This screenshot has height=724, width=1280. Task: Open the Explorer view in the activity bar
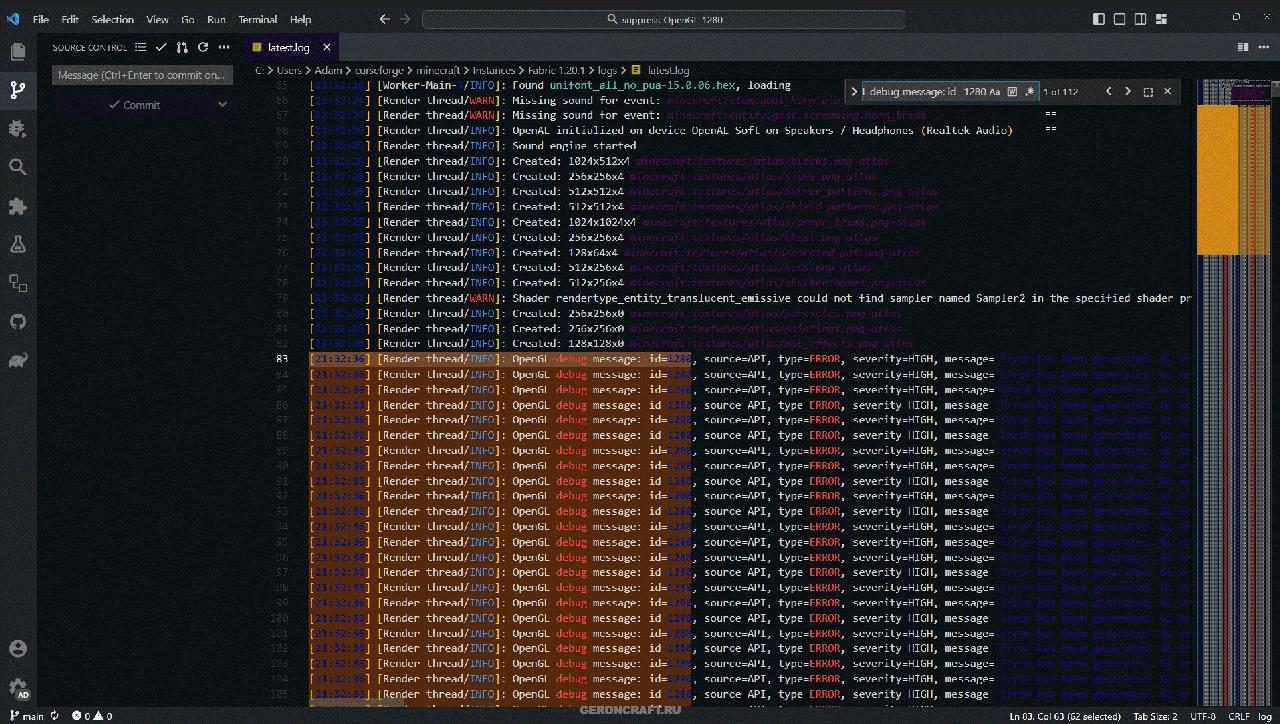tap(17, 52)
